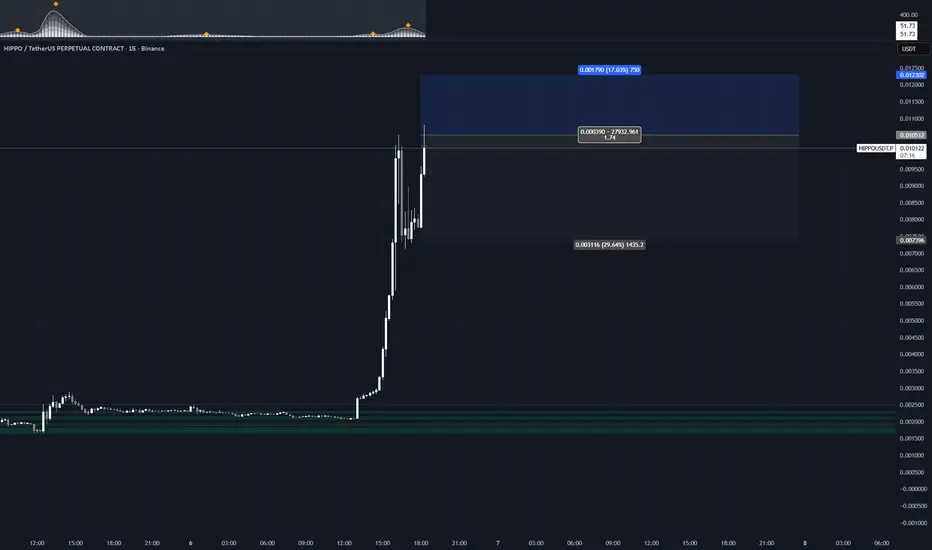932x550 pixels.
Task: Click the HIPPOUSDT.P symbol tag
Action: [876, 148]
